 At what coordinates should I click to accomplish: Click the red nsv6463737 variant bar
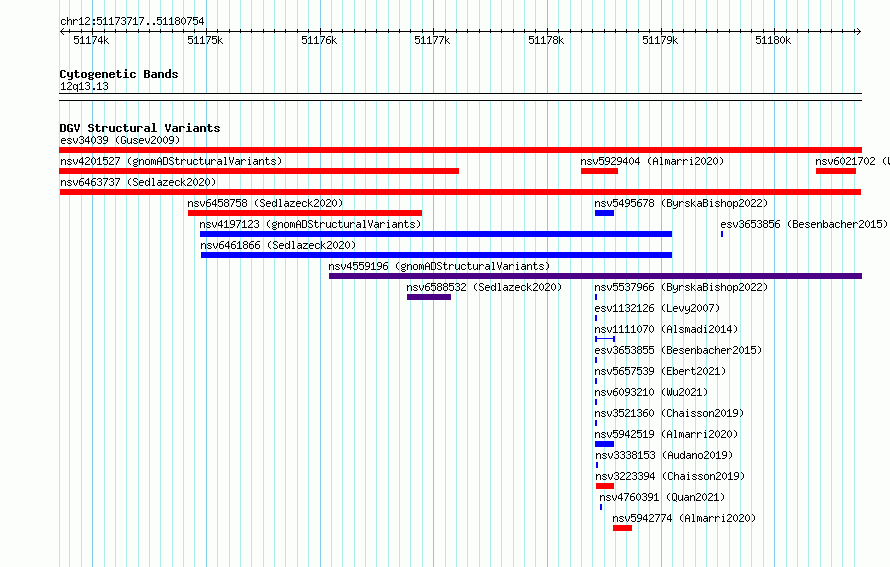[x=460, y=192]
